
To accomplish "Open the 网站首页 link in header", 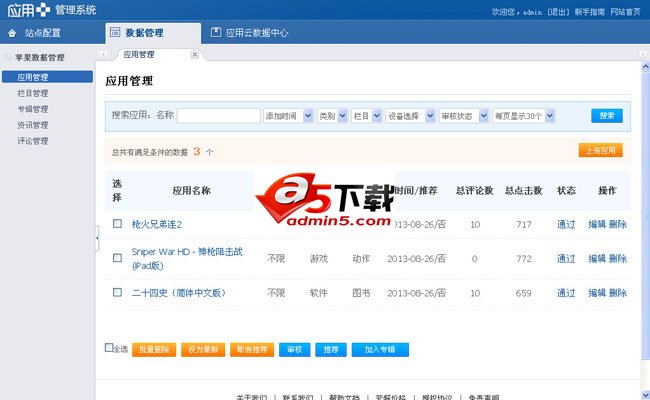I will [x=625, y=12].
